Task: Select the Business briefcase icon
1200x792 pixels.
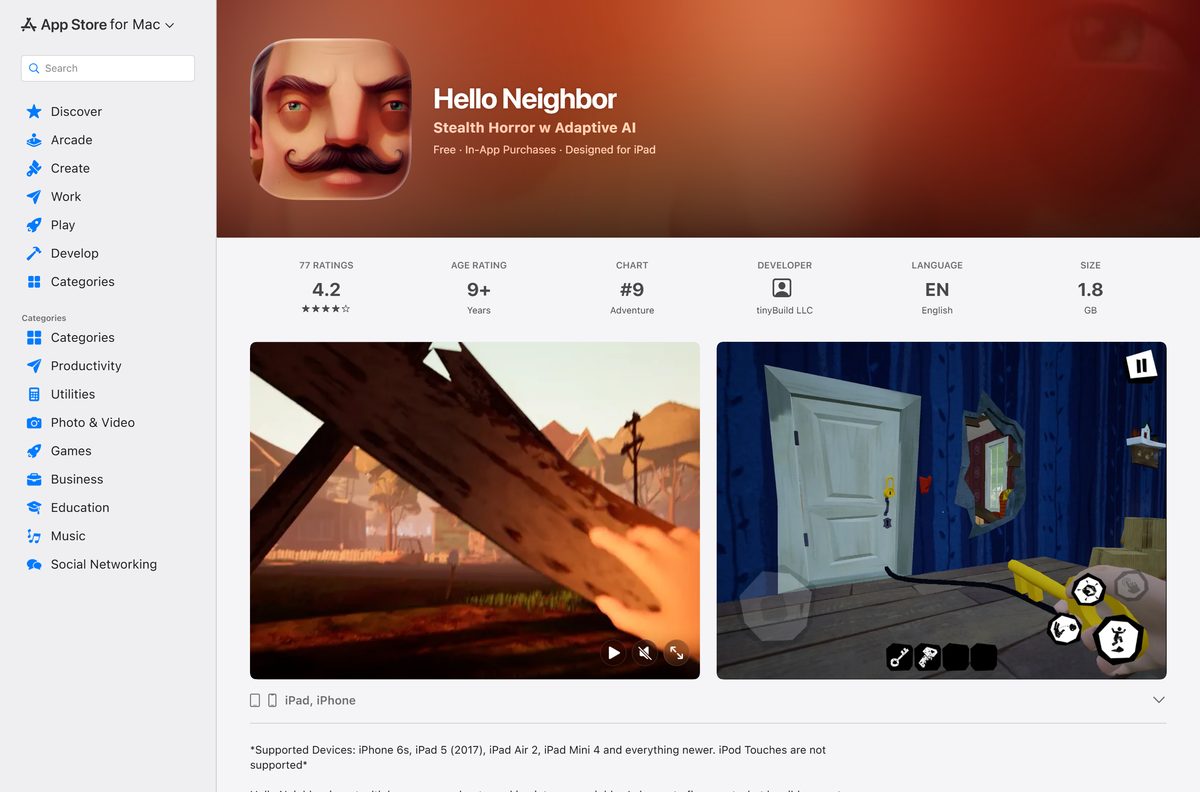Action: coord(34,479)
